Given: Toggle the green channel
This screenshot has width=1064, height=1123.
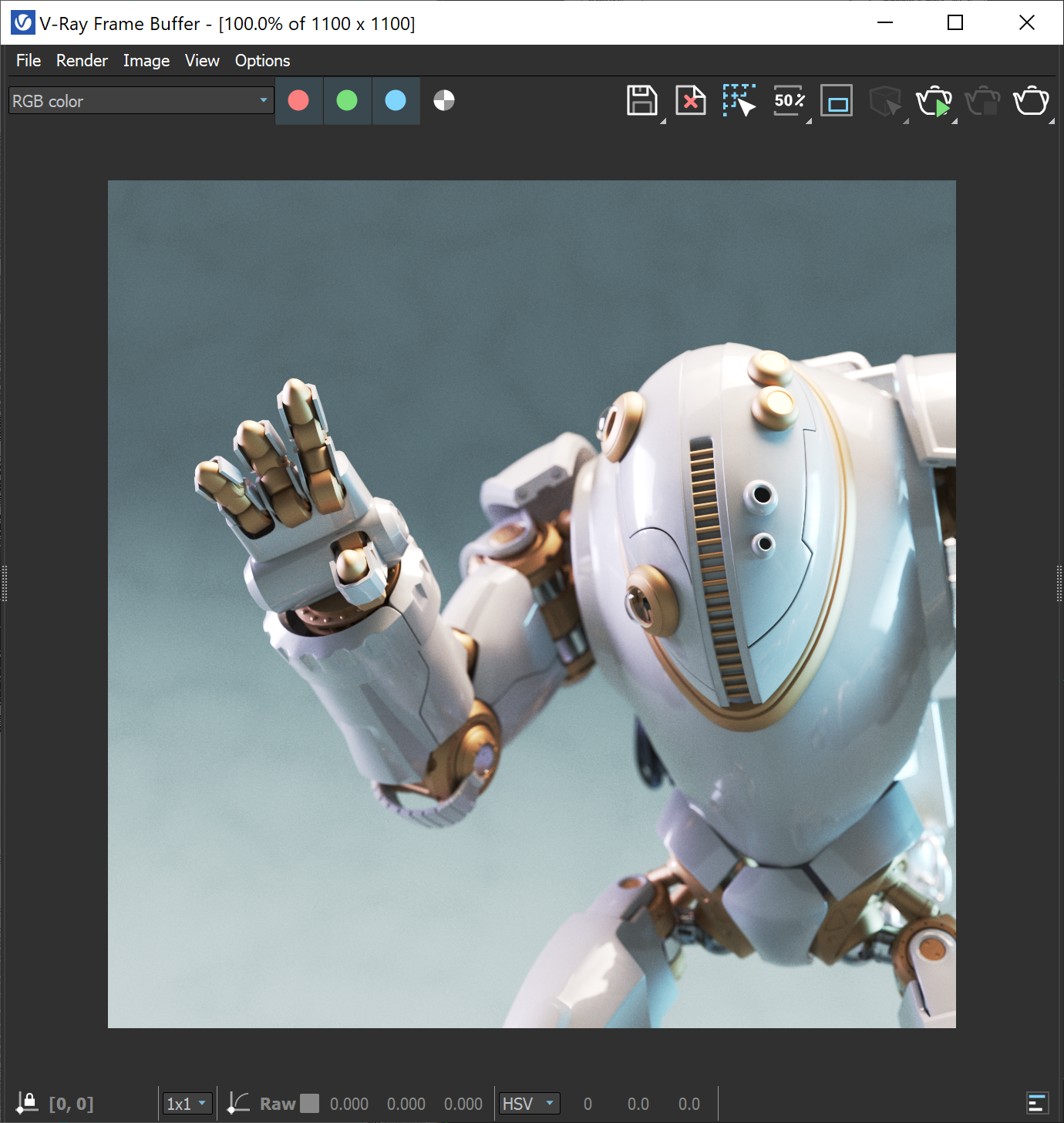Looking at the screenshot, I should 347,100.
